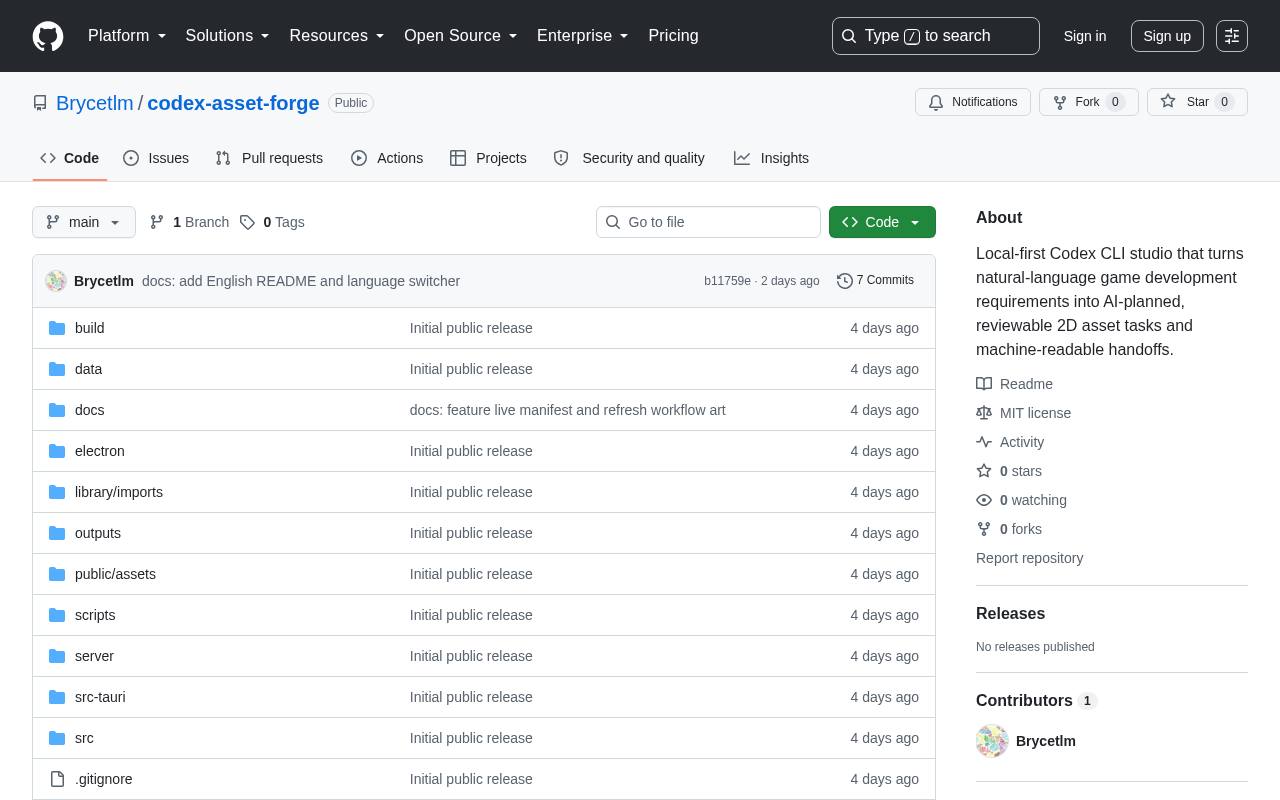
Task: Open the src-tauri folder name
Action: click(x=100, y=697)
